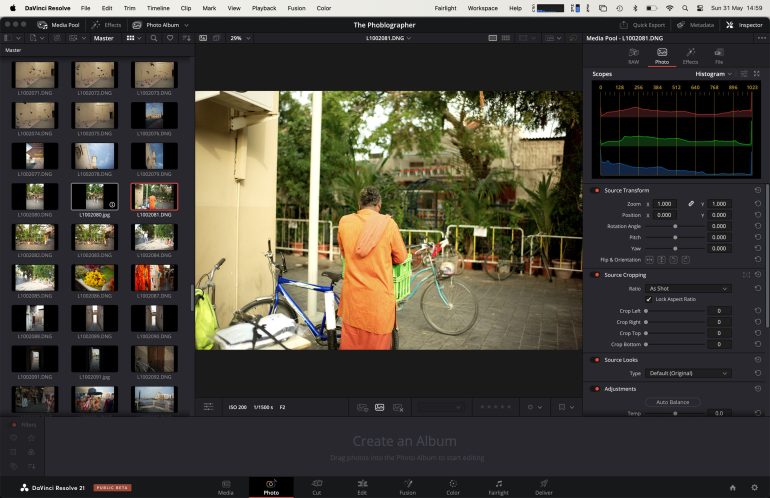Click the flip horizontal icon
This screenshot has height=498, width=770.
(649, 260)
